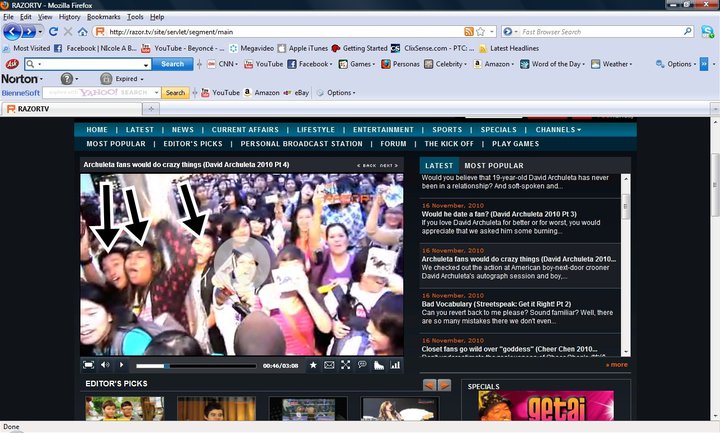Image resolution: width=720 pixels, height=433 pixels.
Task: Click the search magnifier in Fast Browser Search
Action: (687, 31)
